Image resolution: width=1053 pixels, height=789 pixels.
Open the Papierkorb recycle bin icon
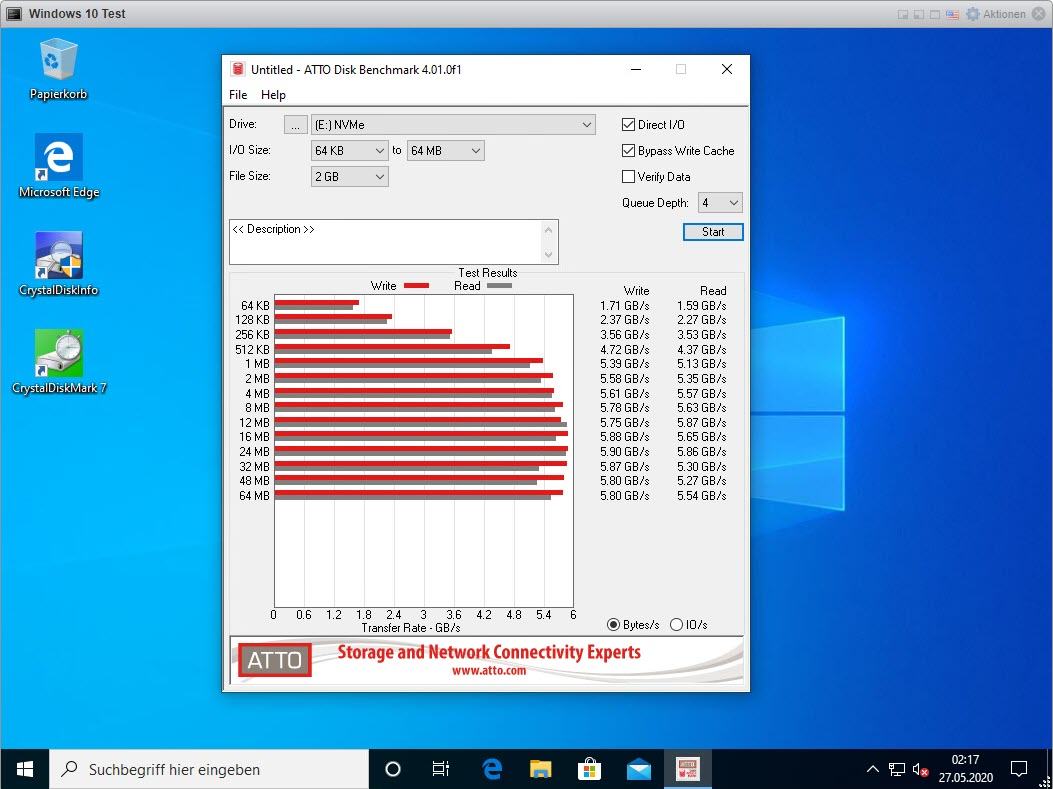coord(58,68)
